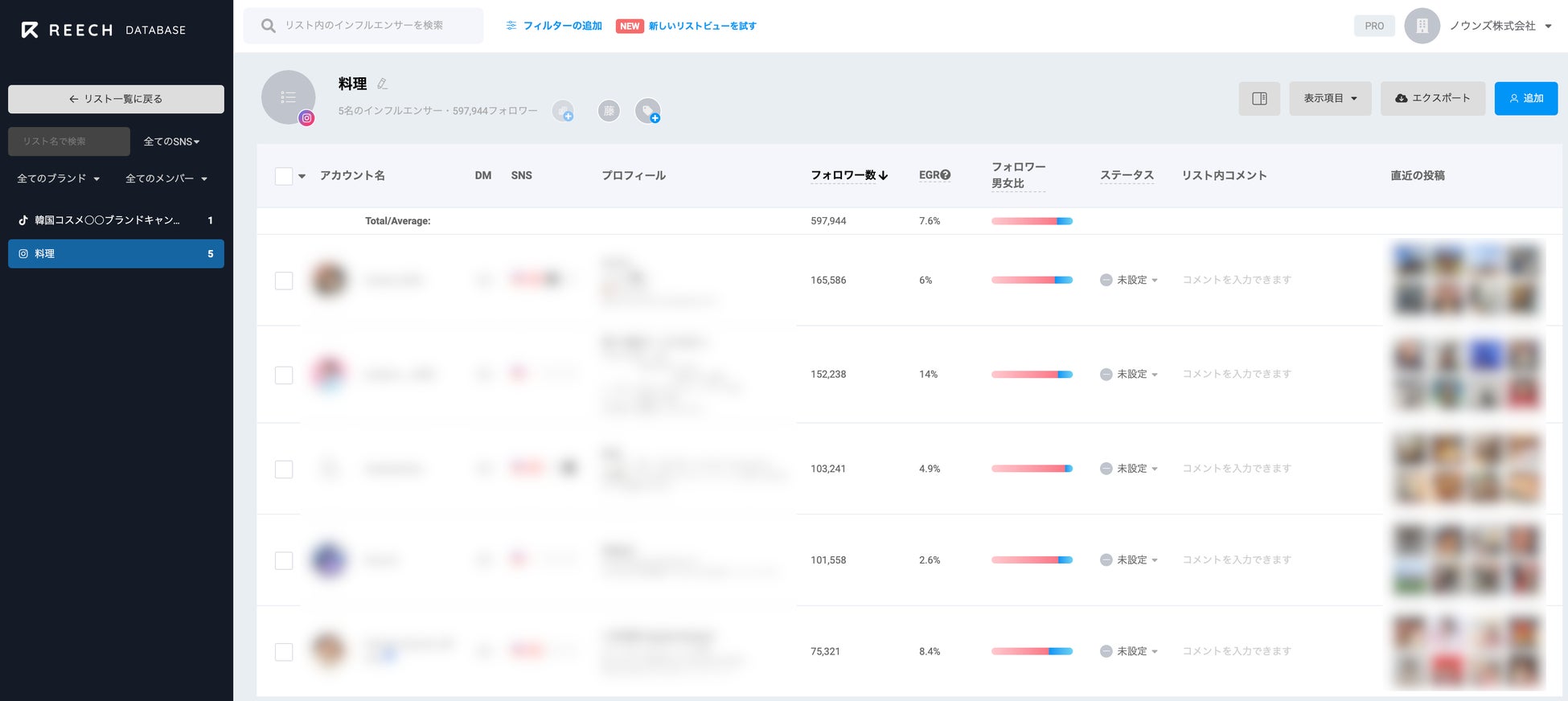The width and height of the screenshot is (1568, 701).
Task: Tick the checkbox for the 165,586 follower row
Action: coord(284,281)
